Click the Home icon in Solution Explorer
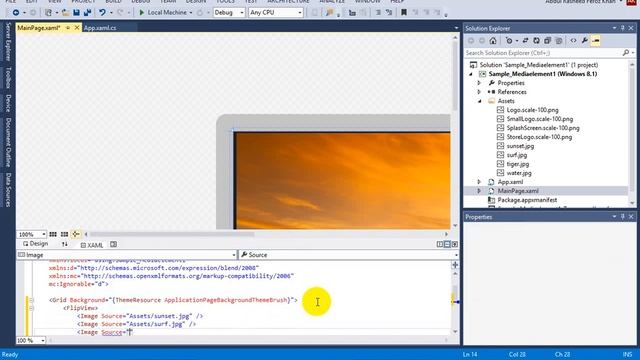 [493, 40]
